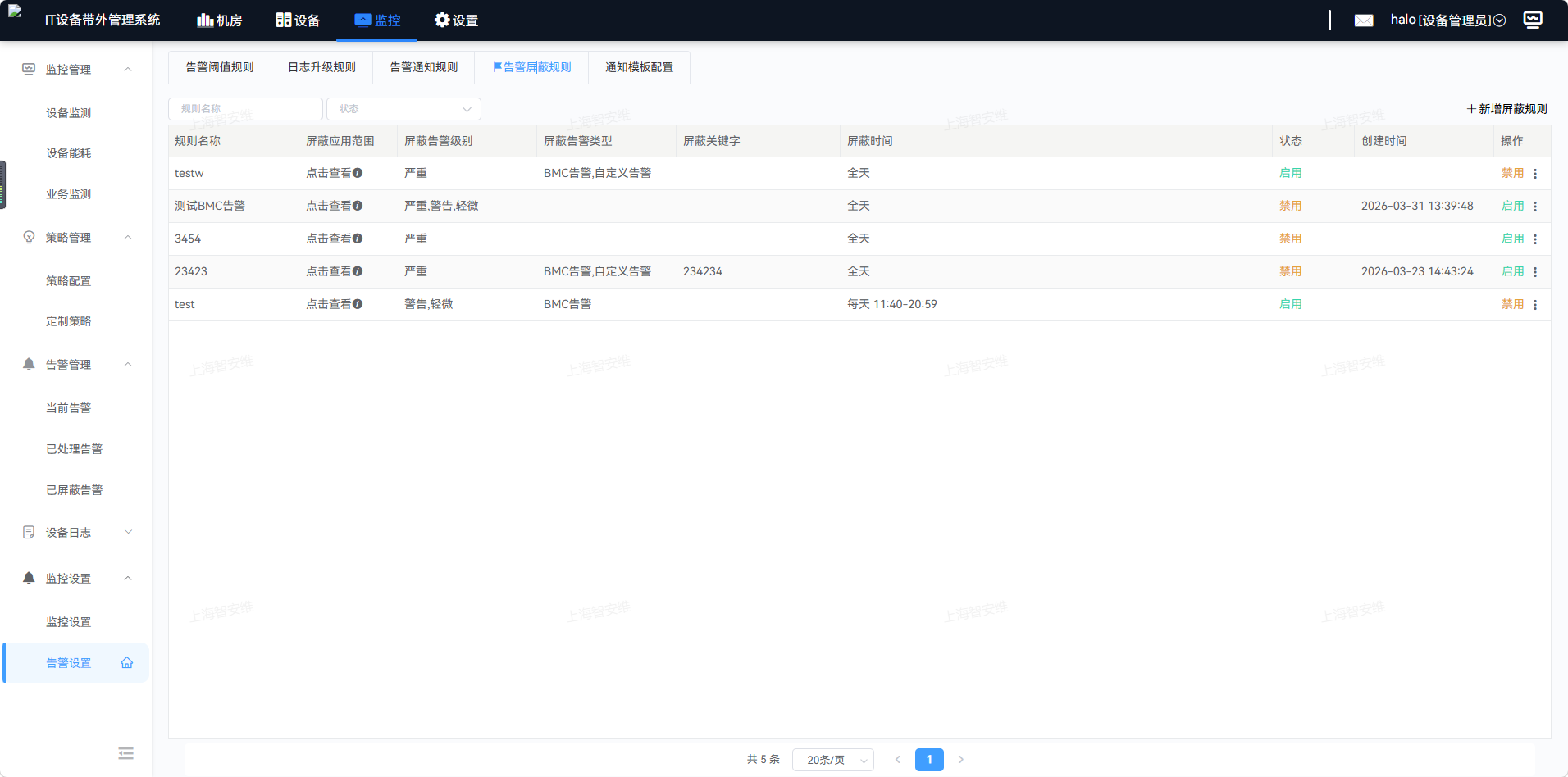Click 启用 action for 23423 rule
The height and width of the screenshot is (777, 1568).
click(1512, 271)
